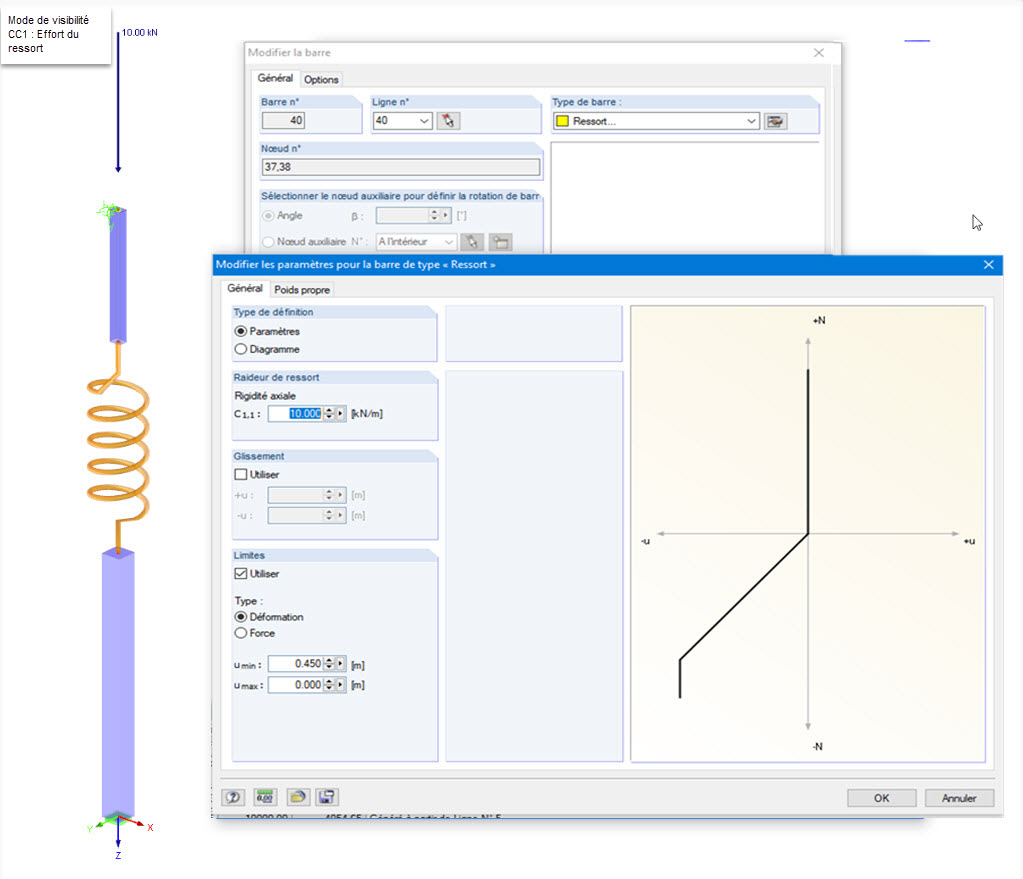1023x879 pixels.
Task: Open the β angle arrow menu
Action: pos(446,215)
